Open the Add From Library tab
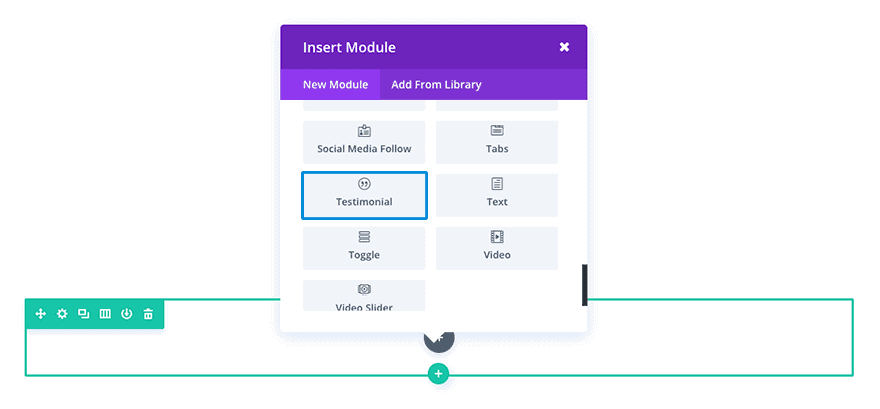Viewport: 880px width, 409px height. (x=436, y=85)
